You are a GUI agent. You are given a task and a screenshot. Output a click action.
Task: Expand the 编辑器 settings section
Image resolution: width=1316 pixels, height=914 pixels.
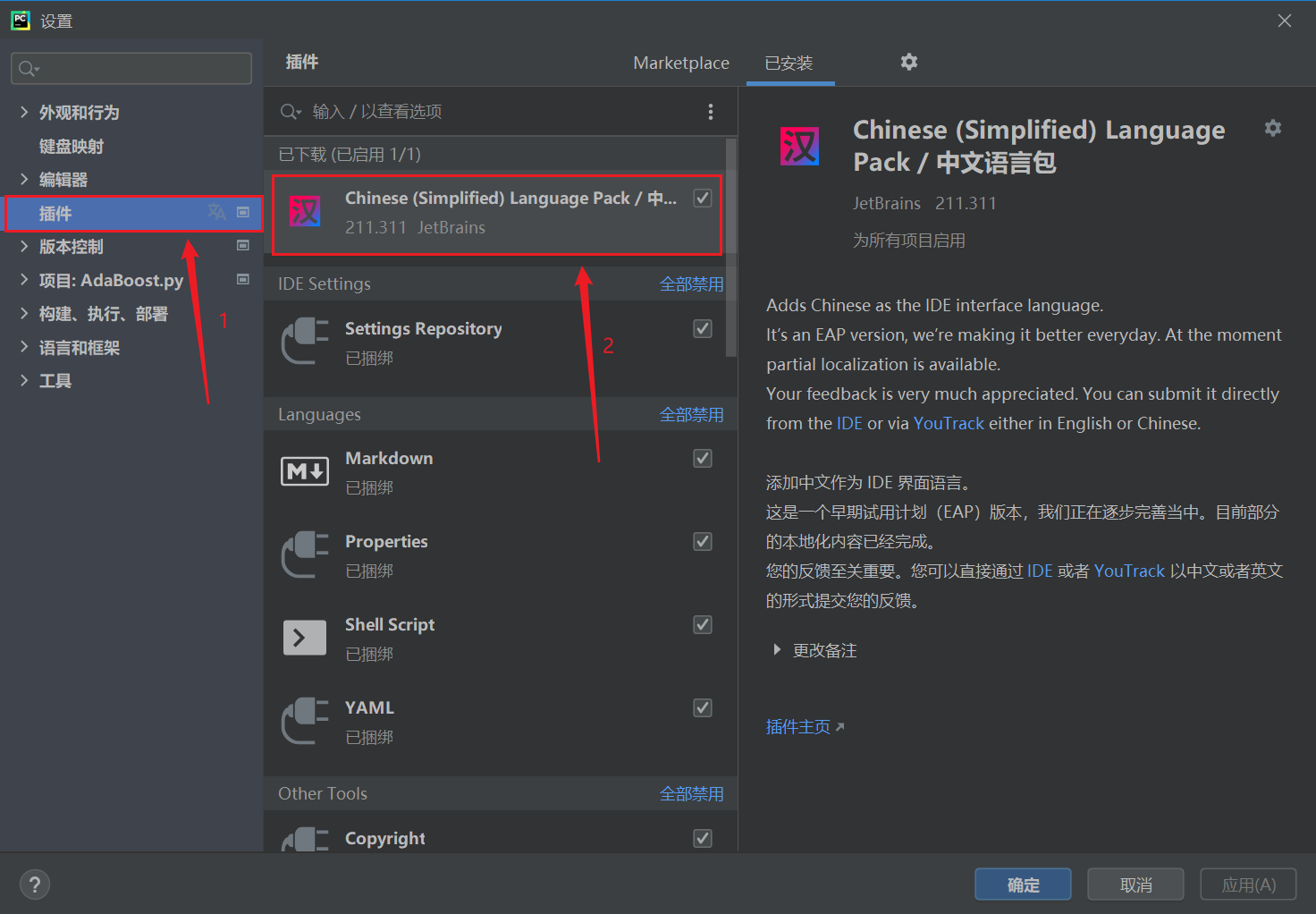(24, 179)
